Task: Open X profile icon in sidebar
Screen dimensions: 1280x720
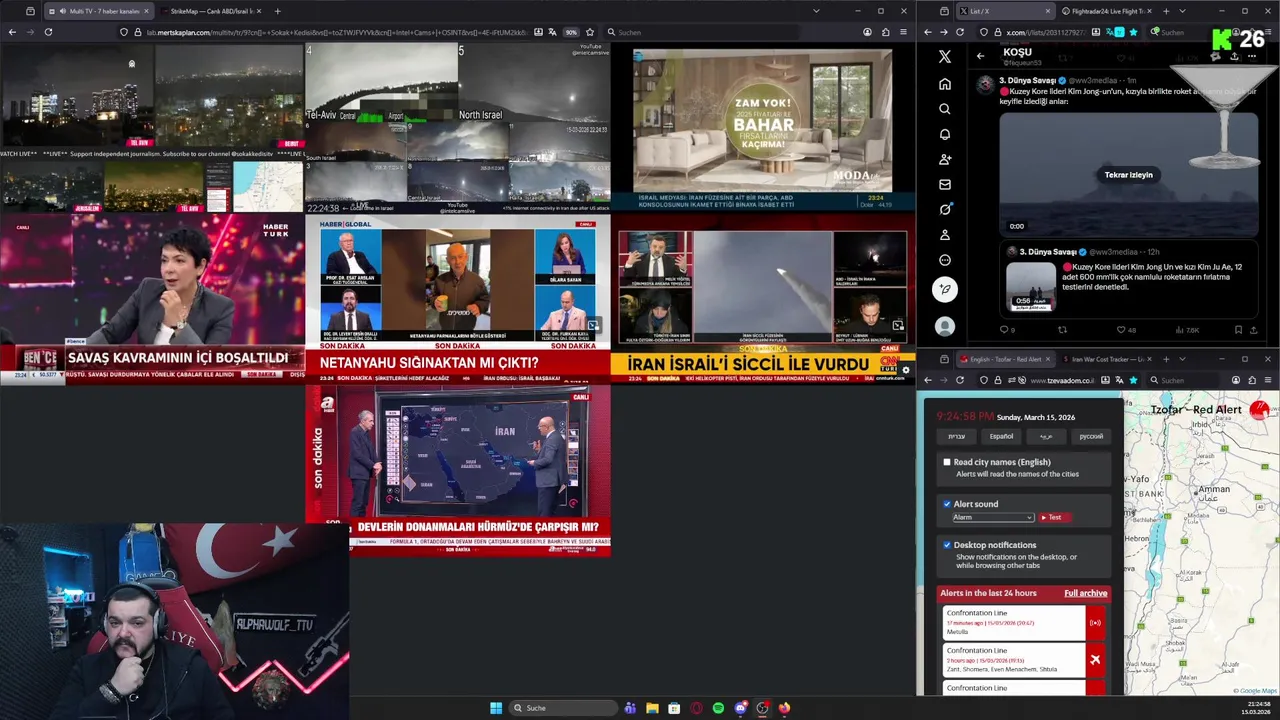Action: (x=944, y=235)
